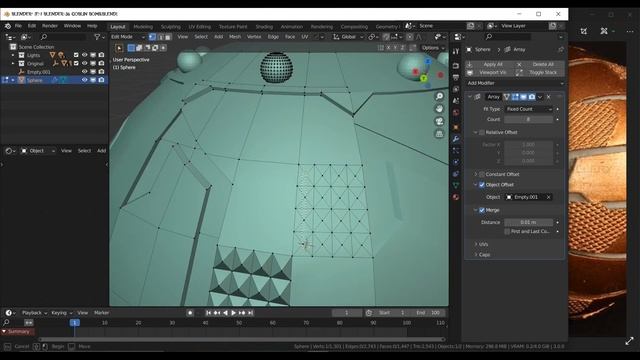Viewport: 640px width, 360px height.
Task: Toggle Lights collection exclude checkbox
Action: [76, 55]
